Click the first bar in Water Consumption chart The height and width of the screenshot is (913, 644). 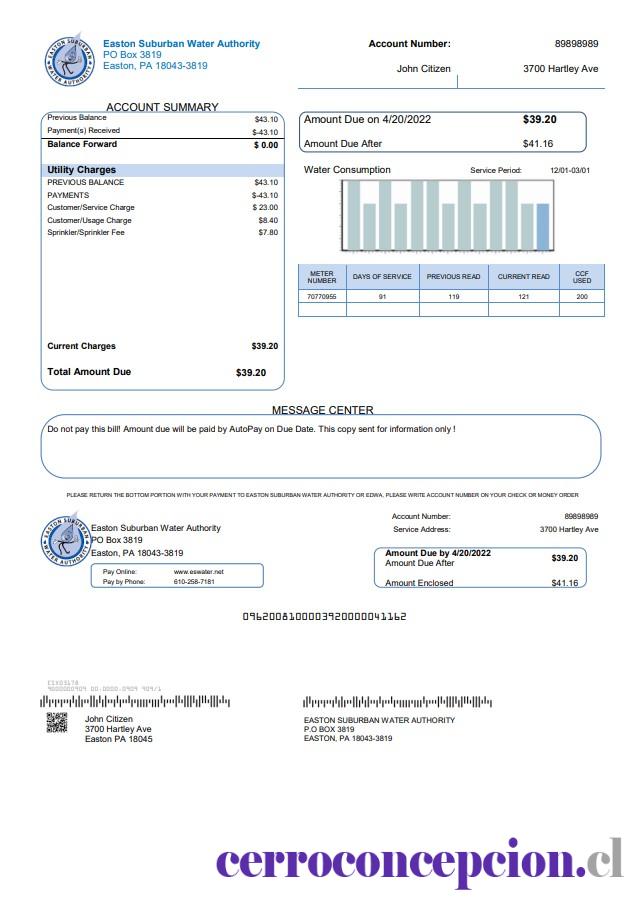point(353,215)
